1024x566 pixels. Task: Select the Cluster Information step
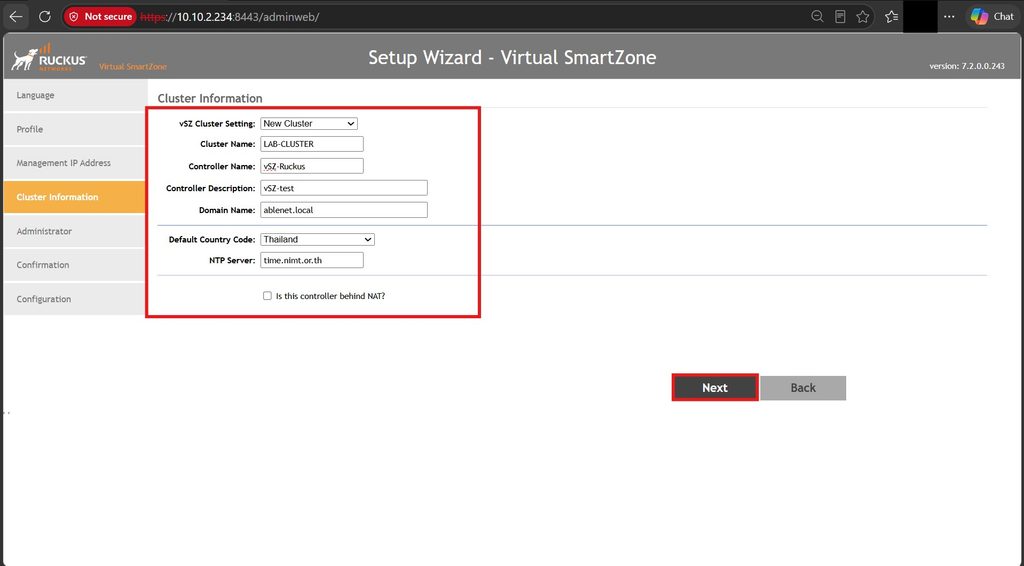click(74, 197)
